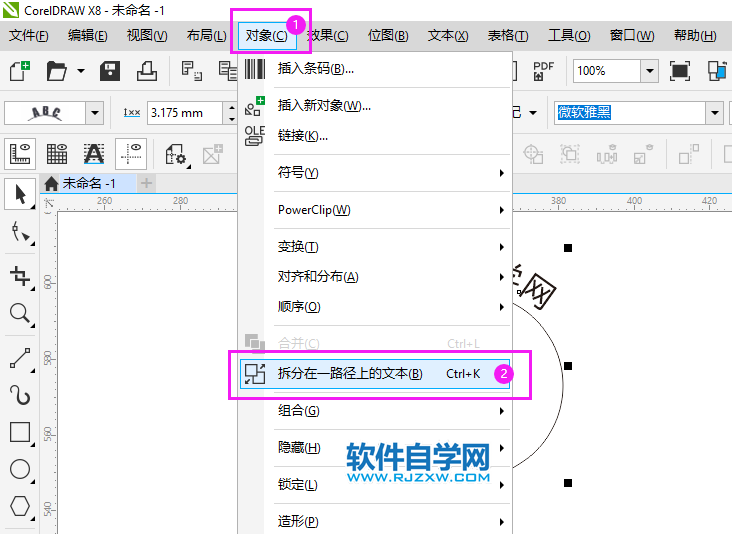Image resolution: width=732 pixels, height=534 pixels.
Task: Select the Freehand line tool
Action: [x=20, y=359]
